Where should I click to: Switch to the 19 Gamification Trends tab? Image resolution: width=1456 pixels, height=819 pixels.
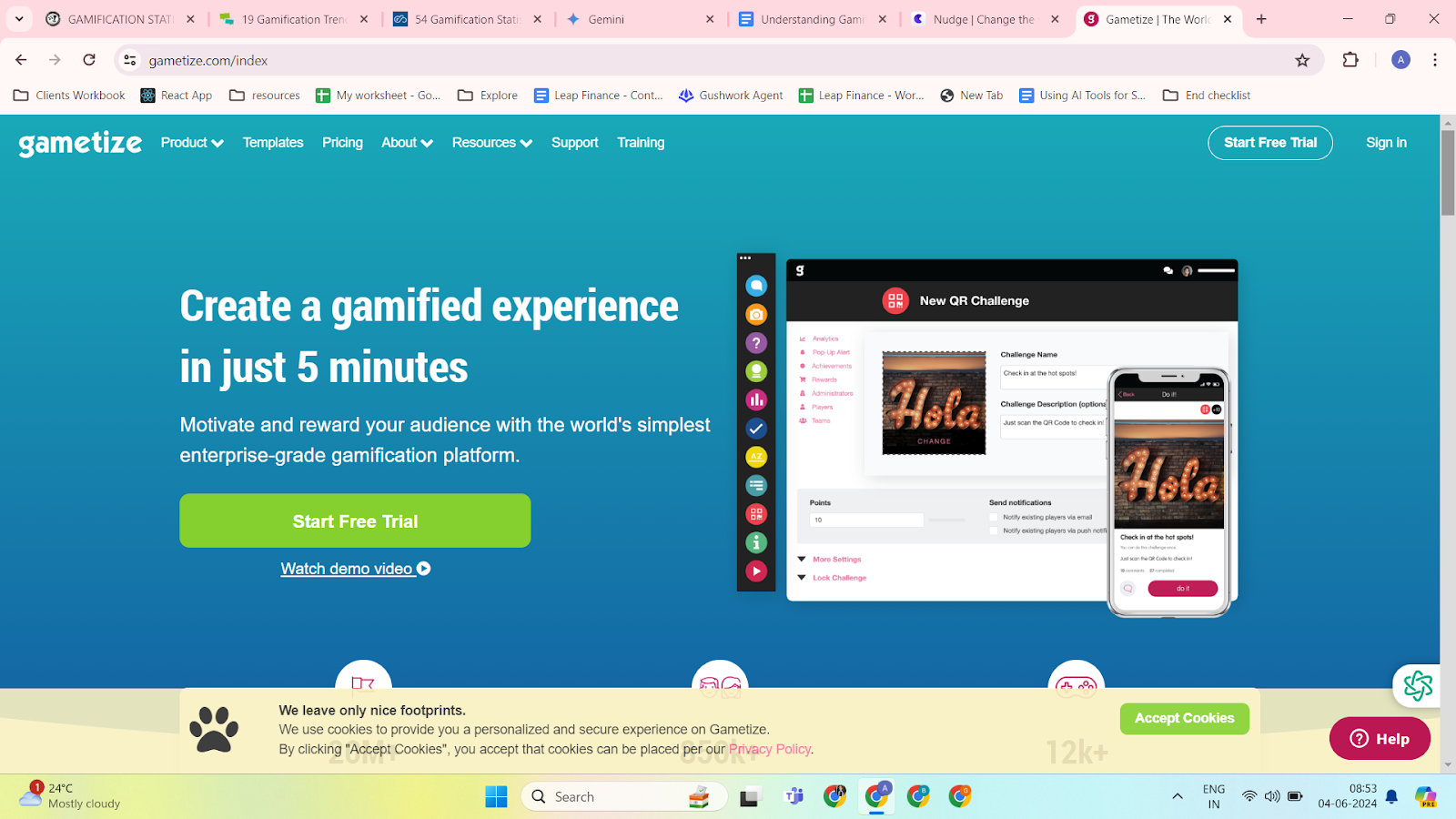pos(294,19)
